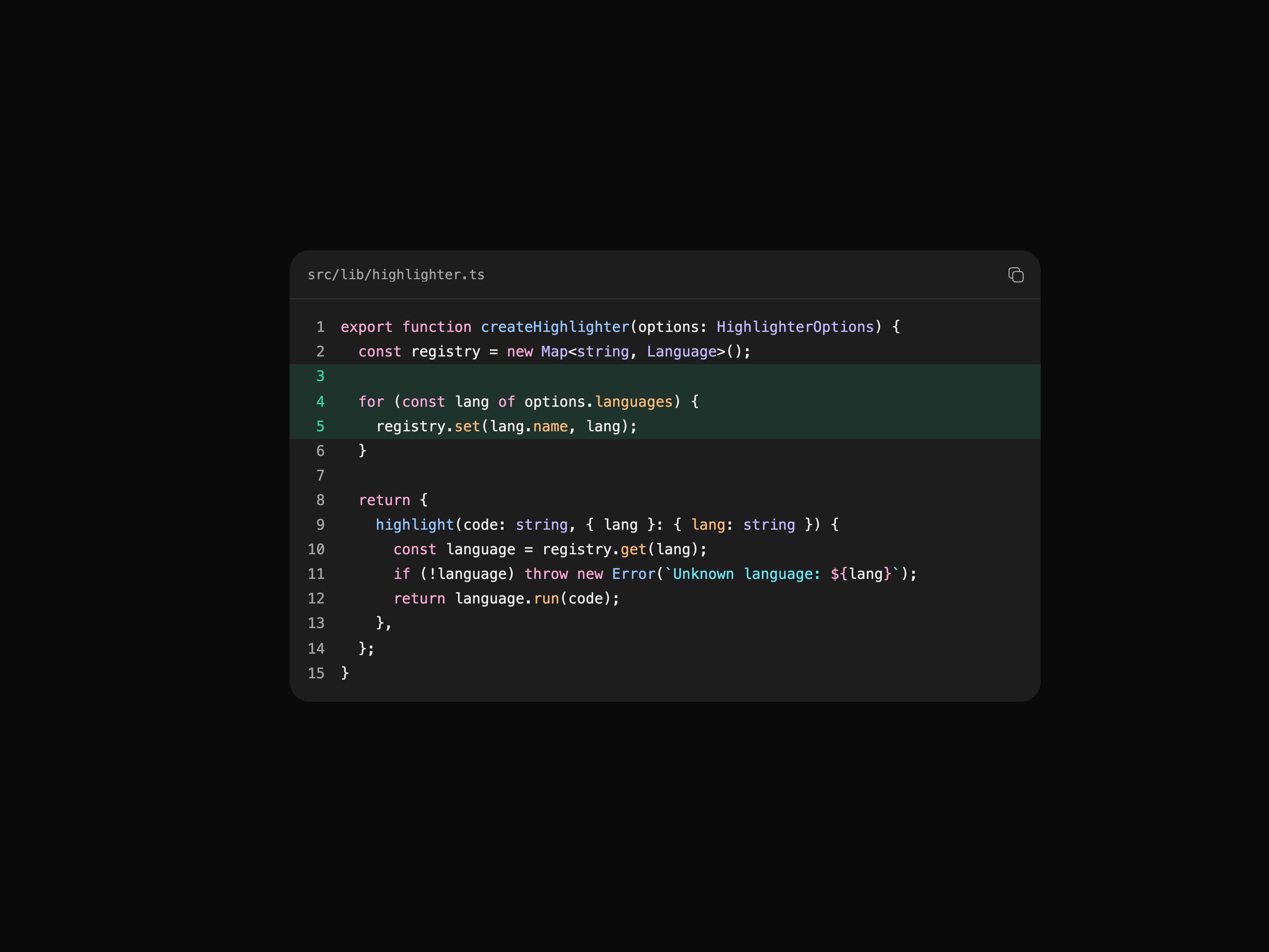Click the HighlighterOptions type
This screenshot has width=1269, height=952.
tap(795, 327)
